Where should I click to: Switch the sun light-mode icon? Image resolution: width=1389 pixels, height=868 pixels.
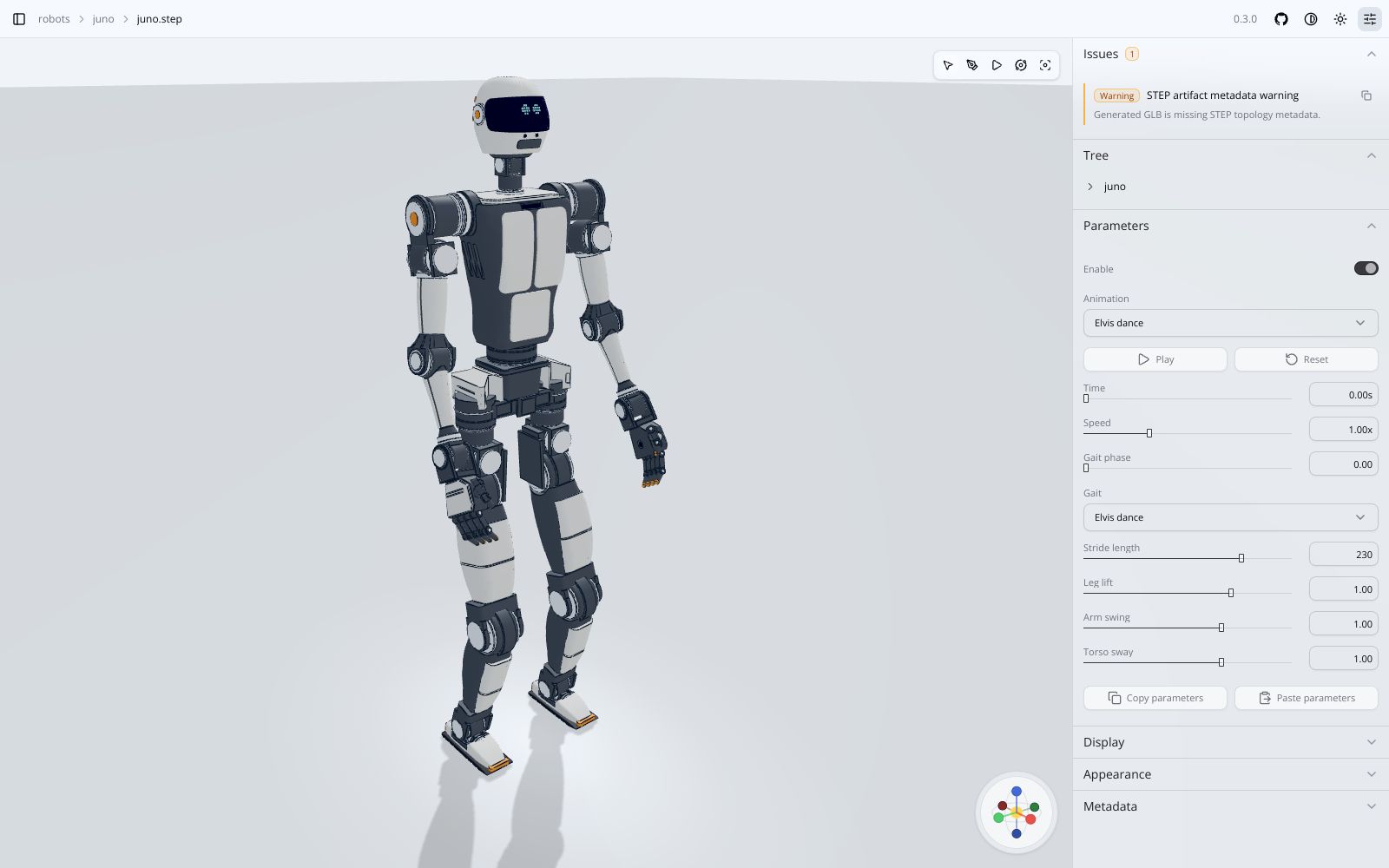click(1340, 19)
